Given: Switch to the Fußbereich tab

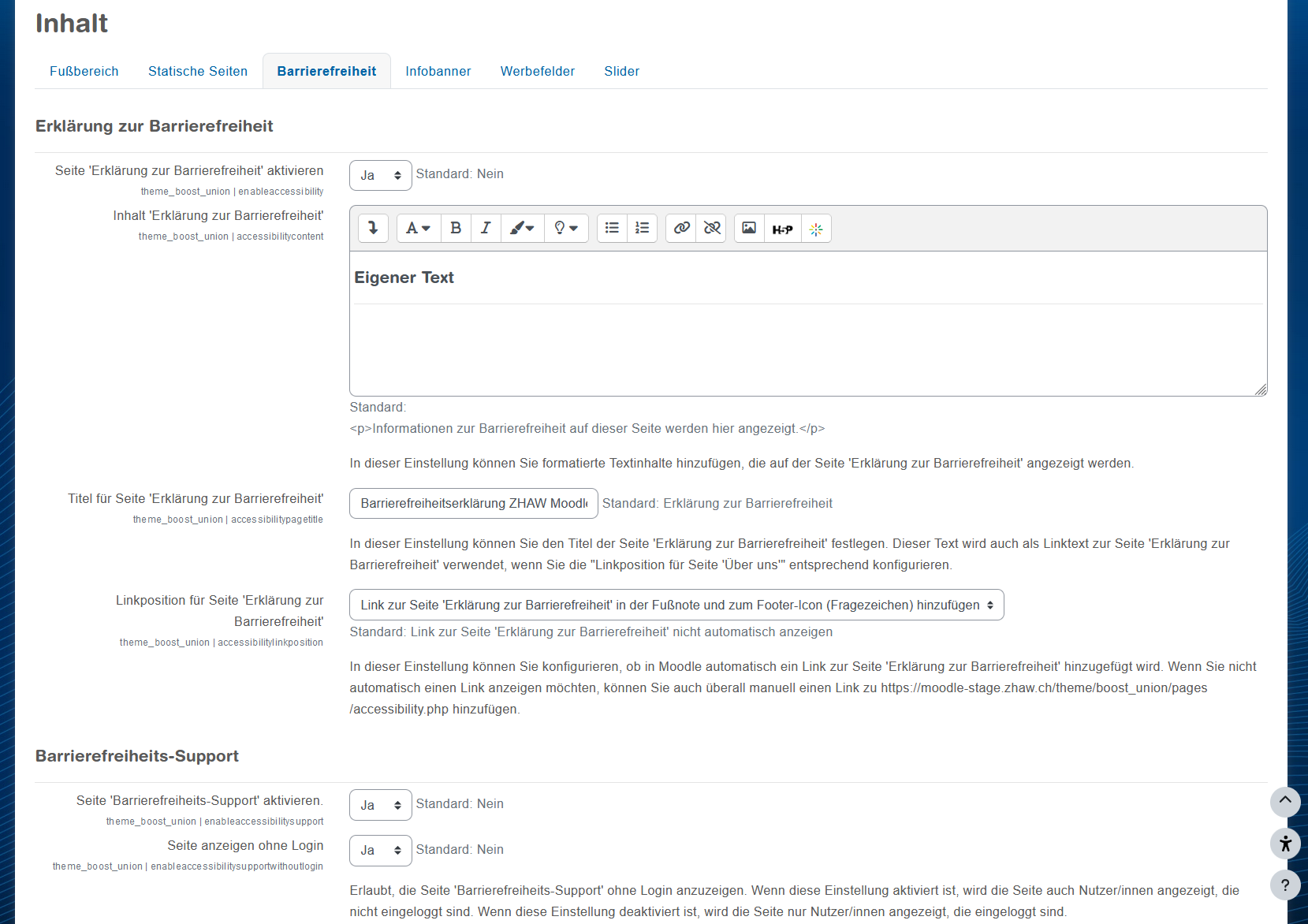Looking at the screenshot, I should click(84, 71).
